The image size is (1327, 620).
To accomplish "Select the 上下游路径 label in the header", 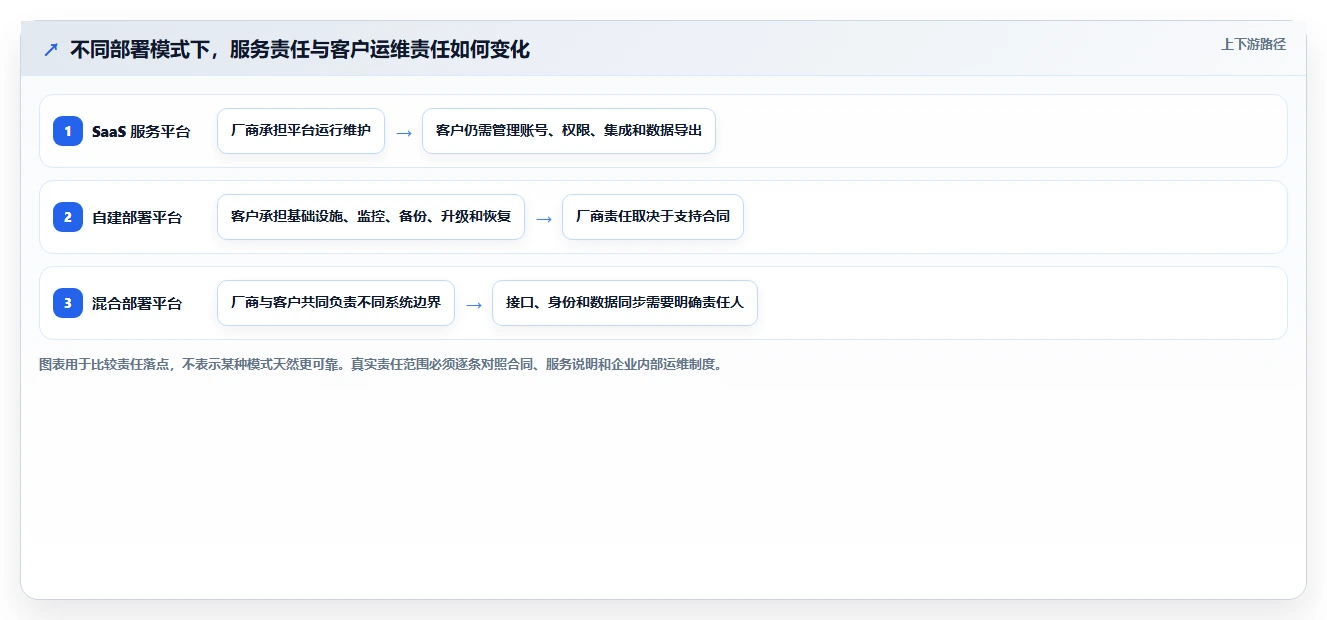I will (1253, 45).
